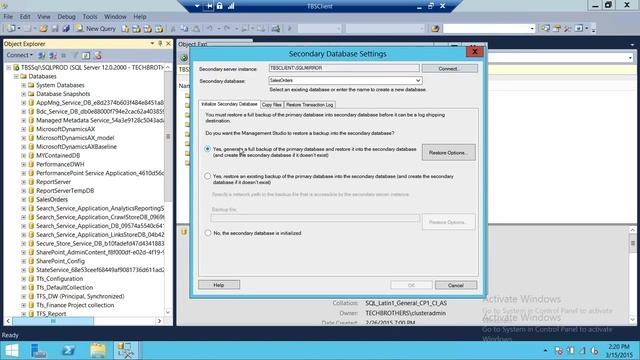Click the Save All icon in toolbar
Image resolution: width=640 pixels, height=360 pixels.
66,29
